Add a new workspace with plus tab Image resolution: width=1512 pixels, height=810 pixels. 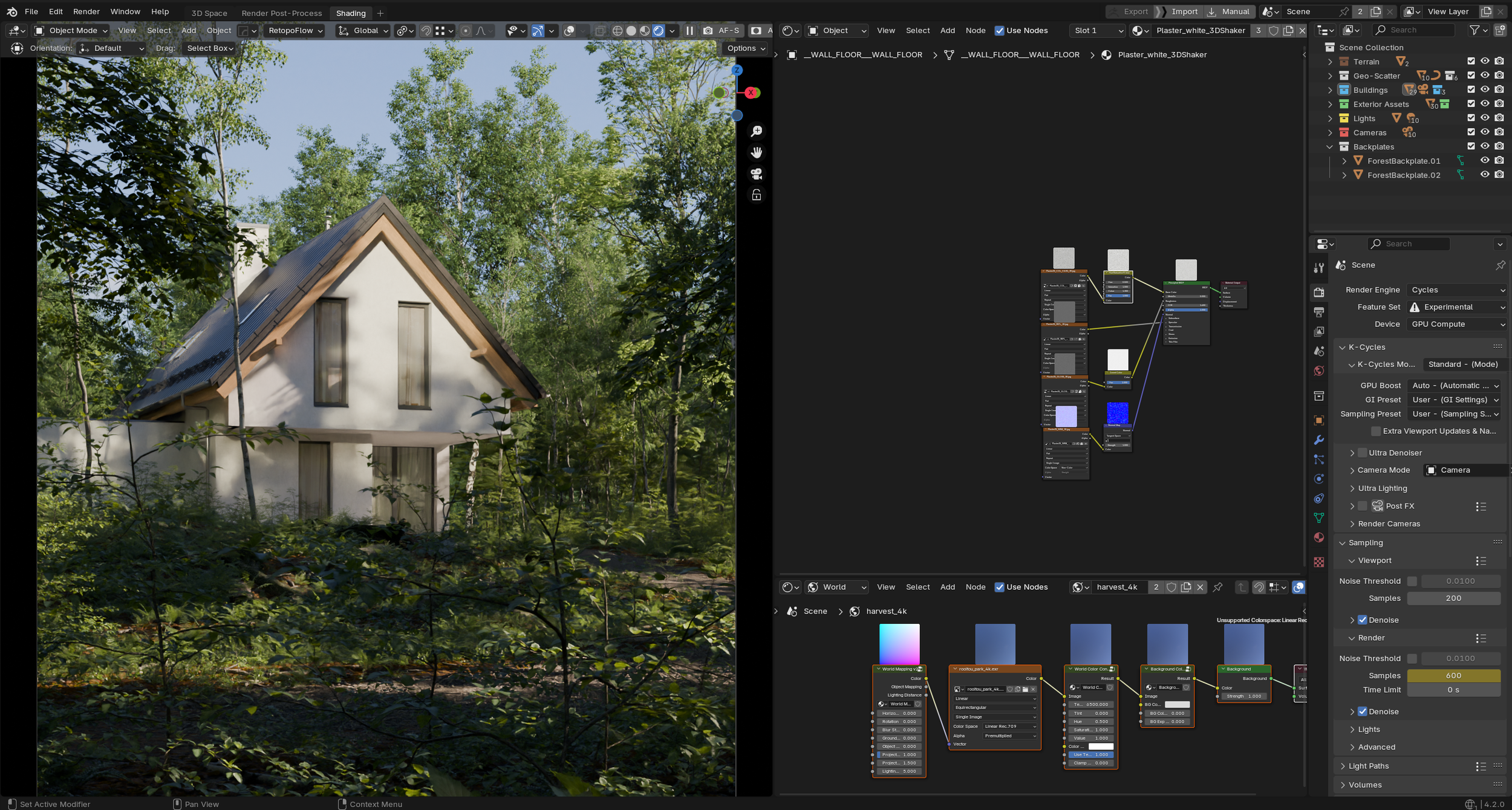coord(380,13)
